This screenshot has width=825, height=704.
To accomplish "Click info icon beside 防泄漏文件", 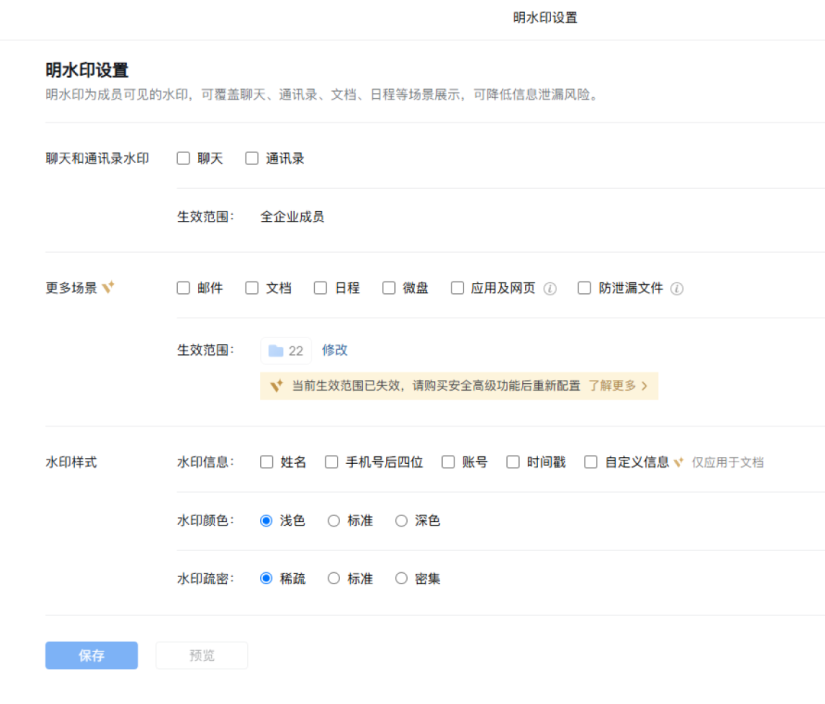I will [677, 288].
